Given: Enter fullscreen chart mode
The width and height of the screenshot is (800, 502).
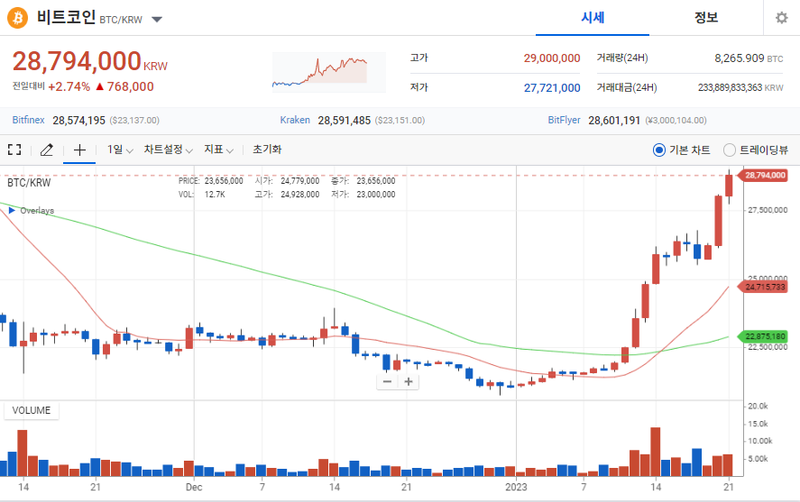Looking at the screenshot, I should click(x=15, y=150).
